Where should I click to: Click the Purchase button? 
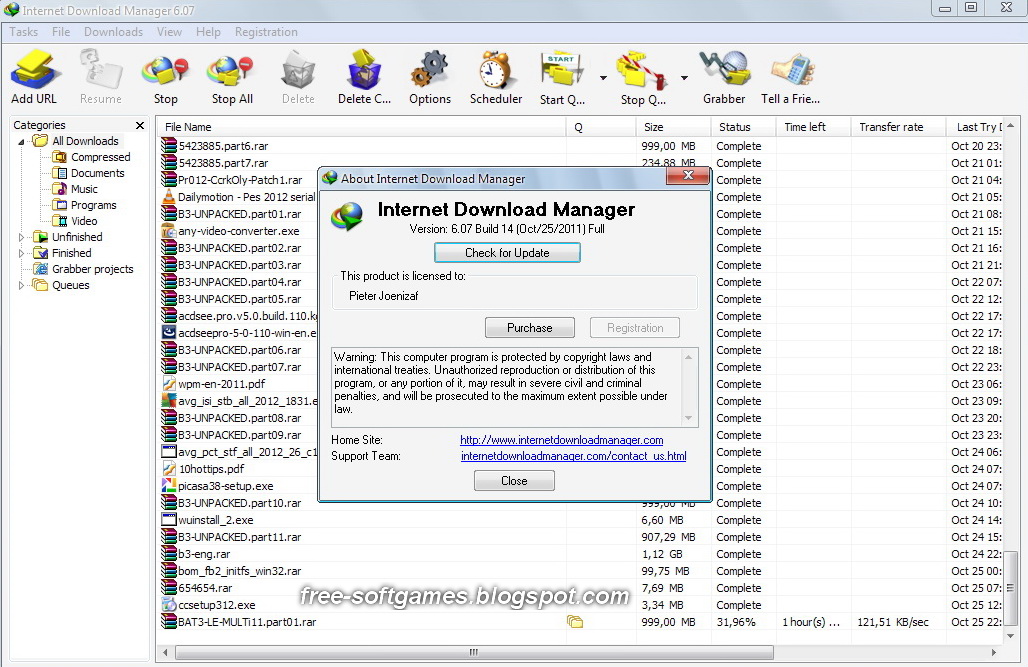(530, 327)
